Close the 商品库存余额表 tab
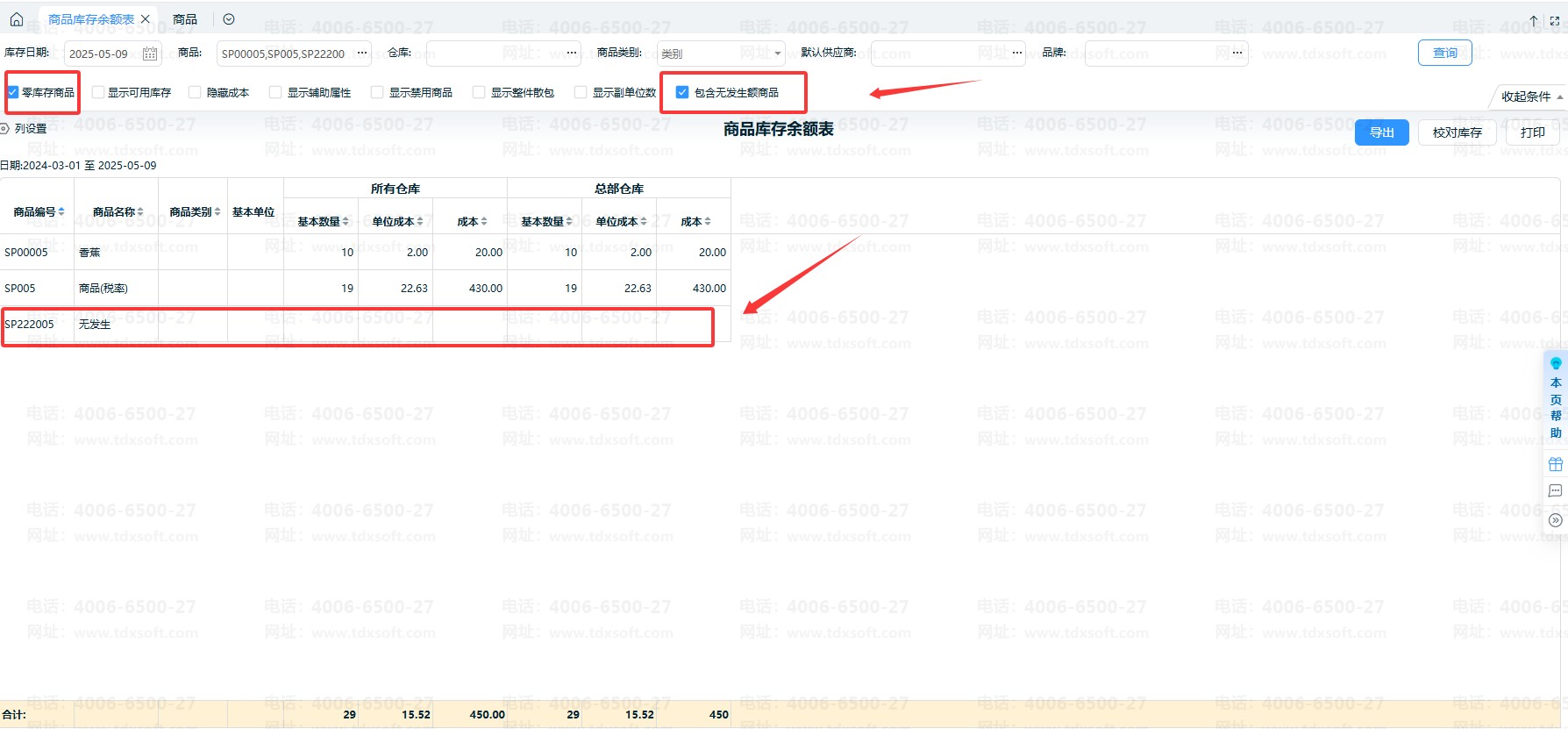This screenshot has width=1568, height=729. (x=146, y=19)
